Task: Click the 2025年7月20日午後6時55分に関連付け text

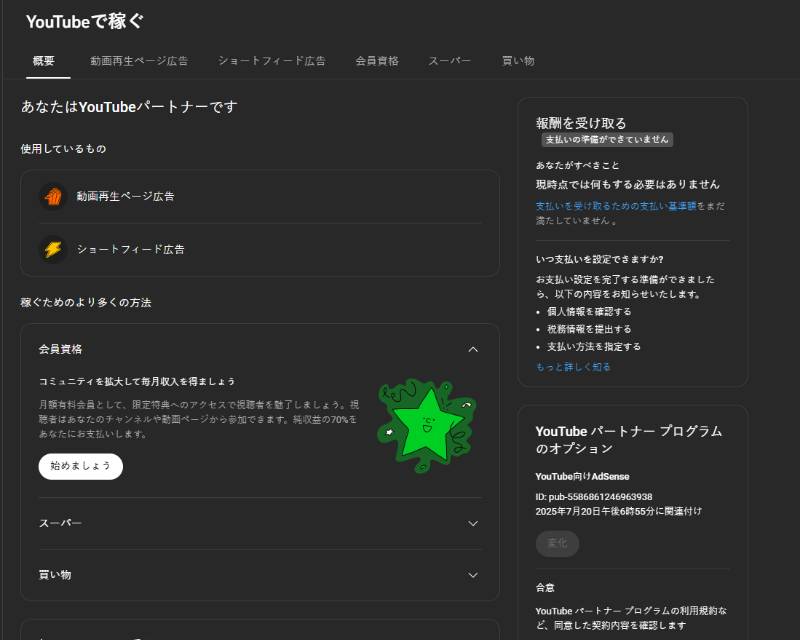Action: pos(619,511)
